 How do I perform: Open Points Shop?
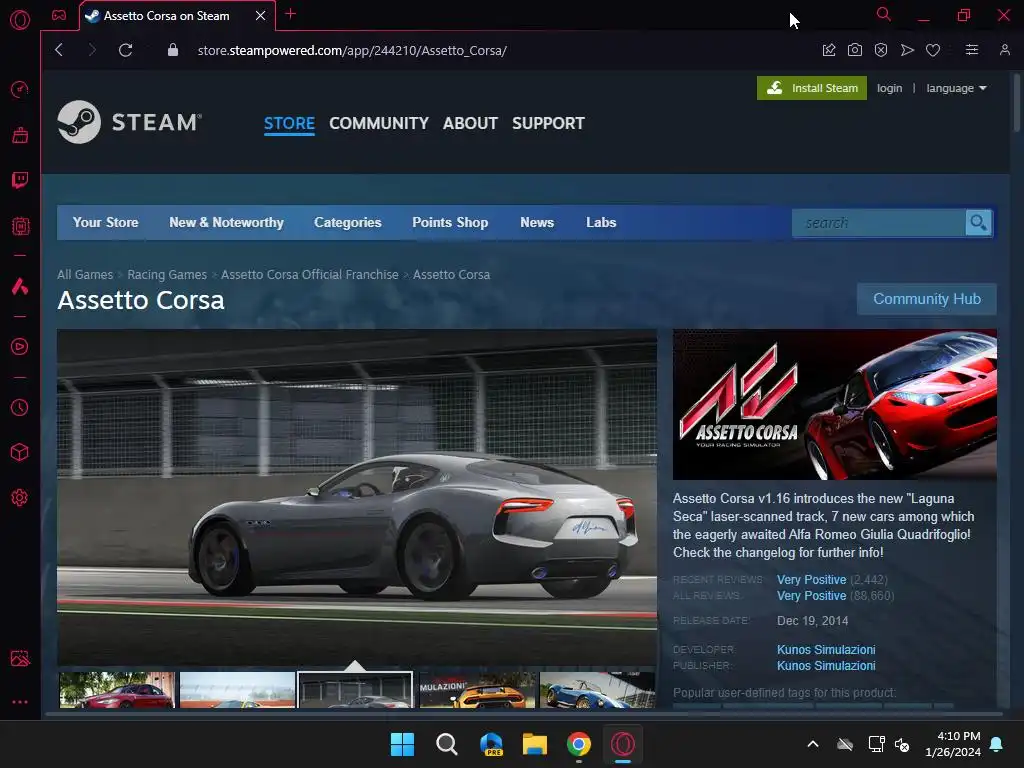pyautogui.click(x=450, y=222)
